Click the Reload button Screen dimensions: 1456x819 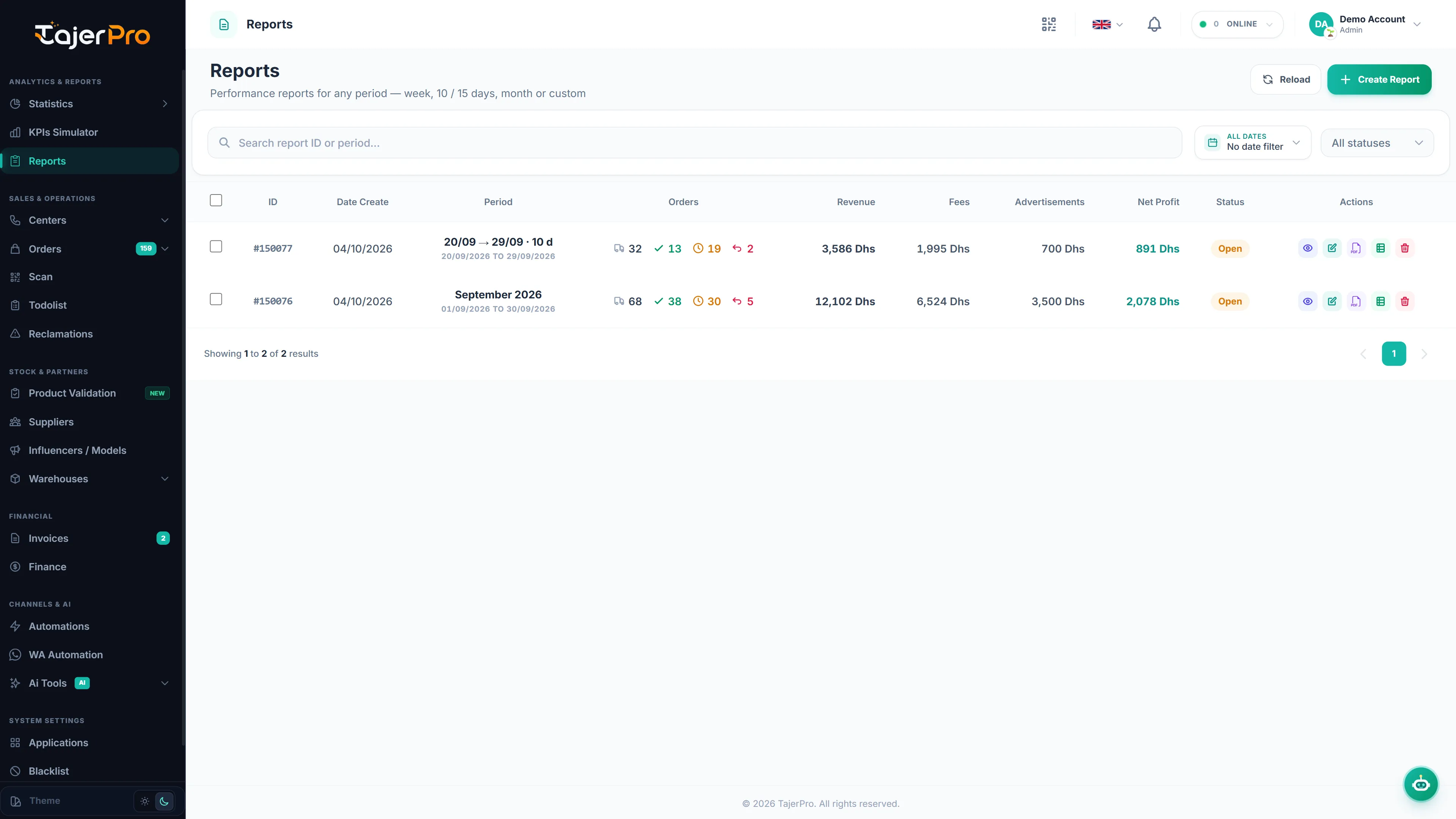(x=1285, y=80)
